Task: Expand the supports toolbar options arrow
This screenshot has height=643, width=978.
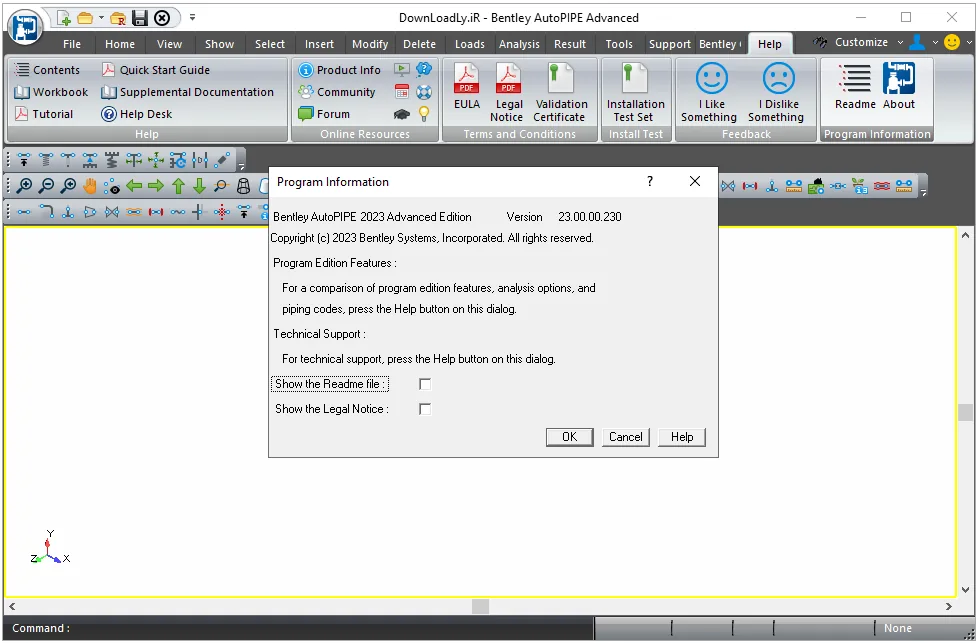Action: (x=241, y=165)
